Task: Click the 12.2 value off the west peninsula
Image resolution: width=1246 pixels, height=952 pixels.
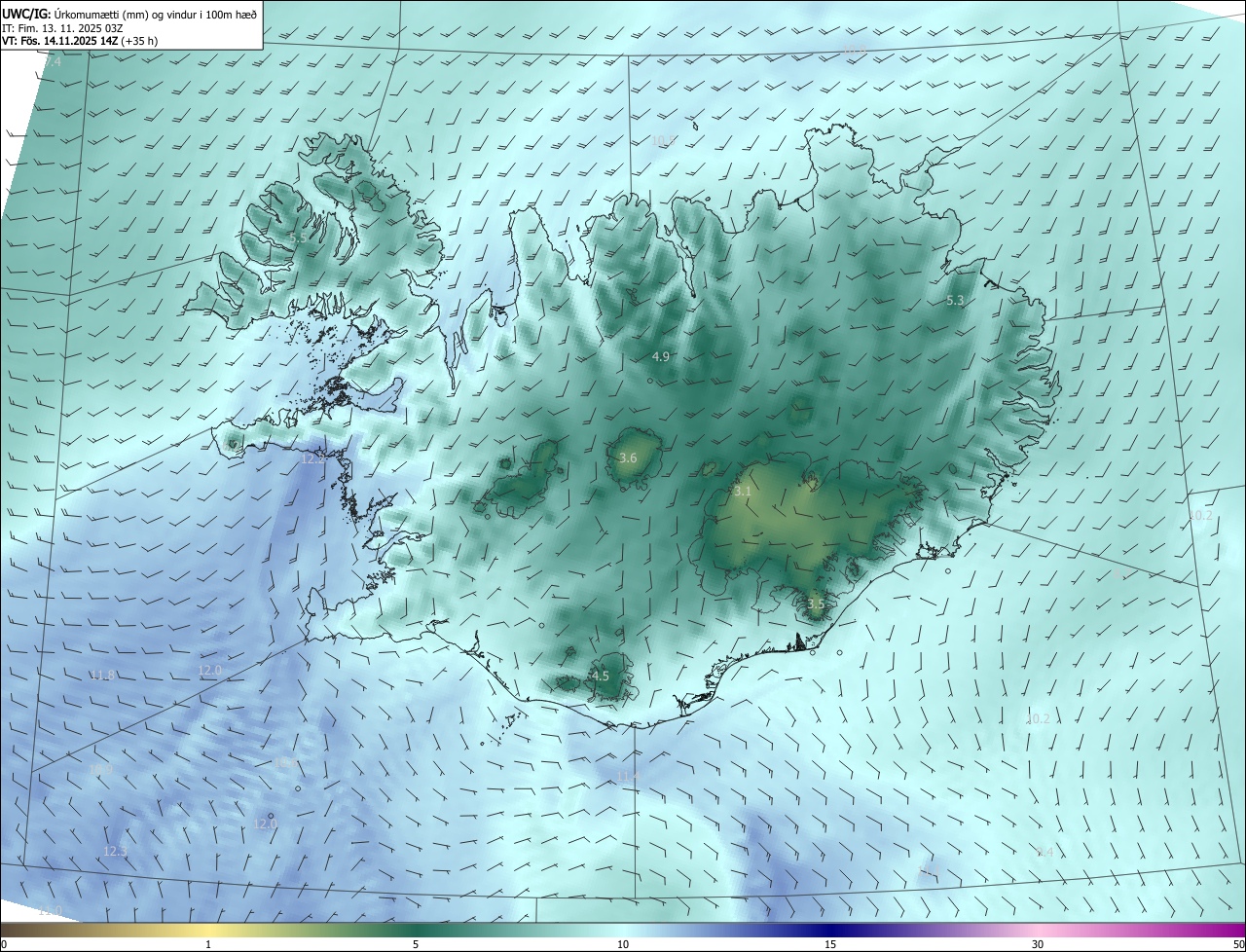Action: pyautogui.click(x=312, y=458)
